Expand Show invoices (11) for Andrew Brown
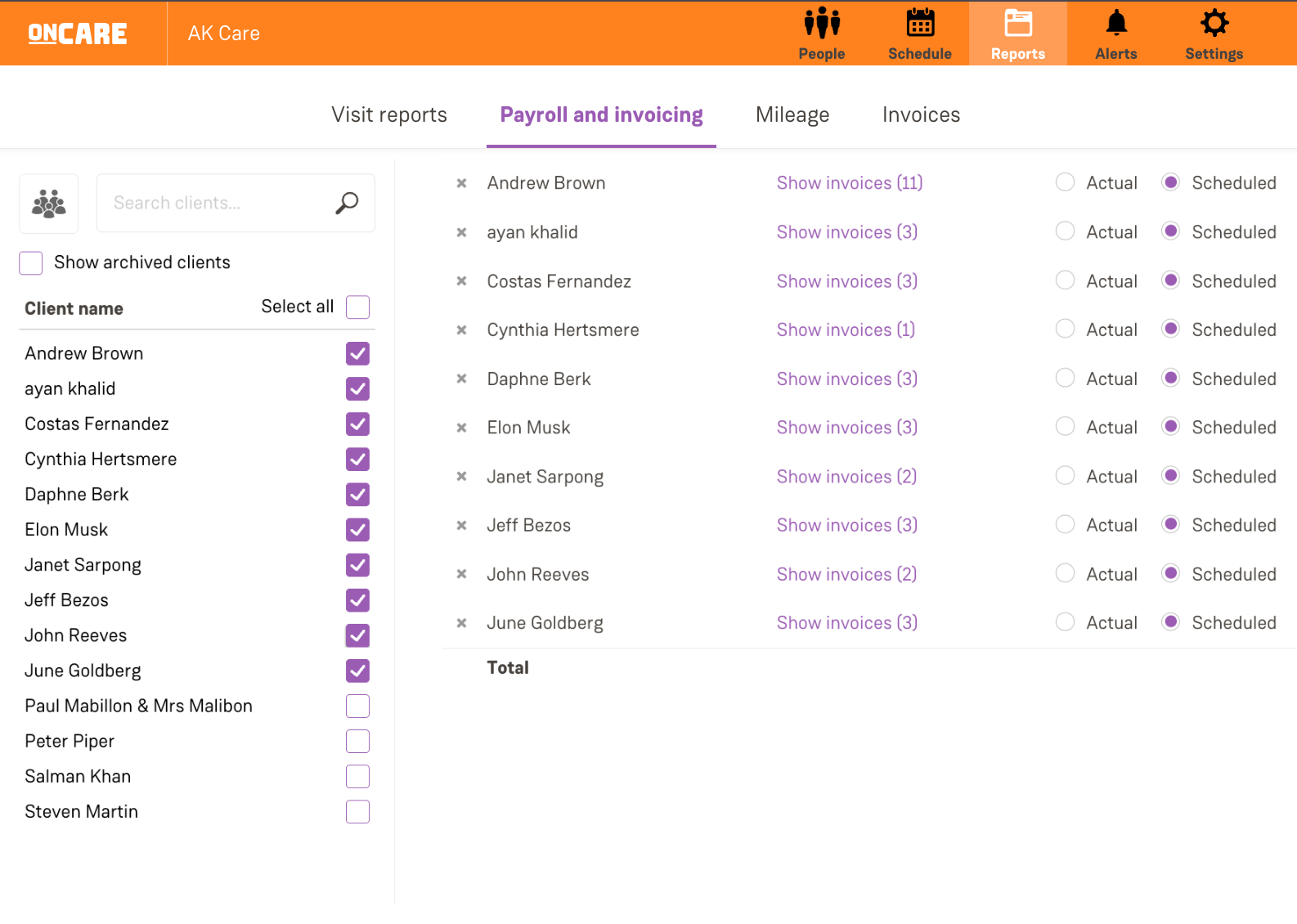The image size is (1297, 924). pos(849,183)
